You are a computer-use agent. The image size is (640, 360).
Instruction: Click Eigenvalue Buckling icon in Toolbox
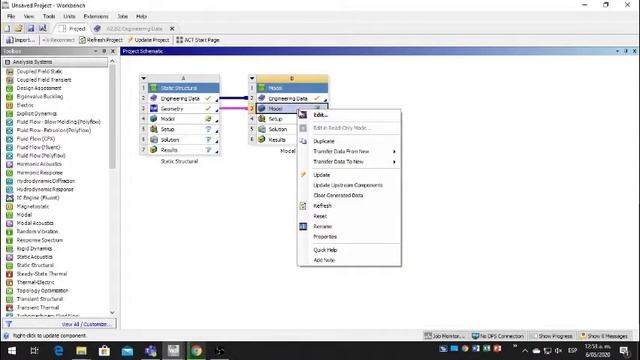click(x=9, y=97)
